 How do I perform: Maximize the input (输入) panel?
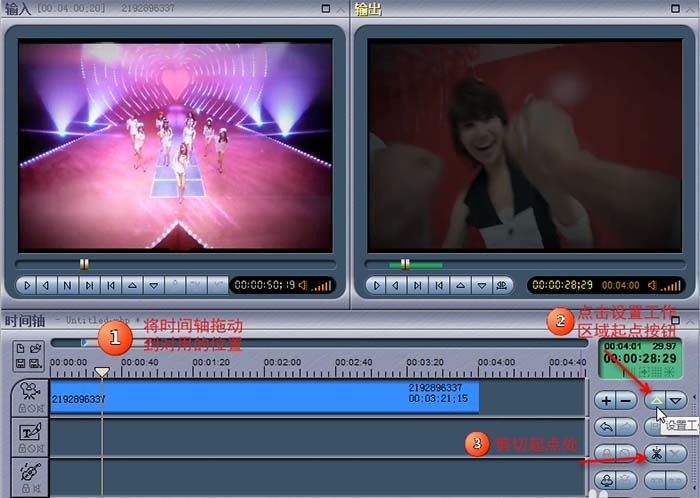click(326, 8)
